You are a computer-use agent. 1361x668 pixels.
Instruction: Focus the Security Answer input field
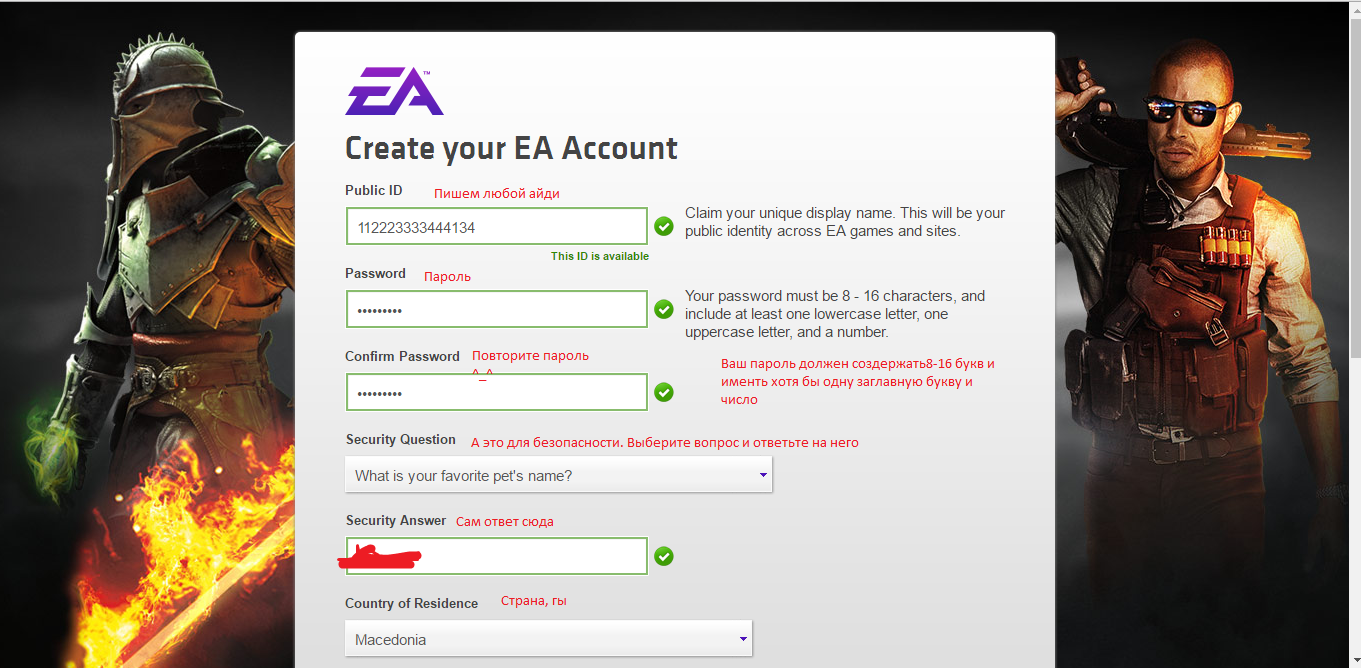click(x=497, y=556)
